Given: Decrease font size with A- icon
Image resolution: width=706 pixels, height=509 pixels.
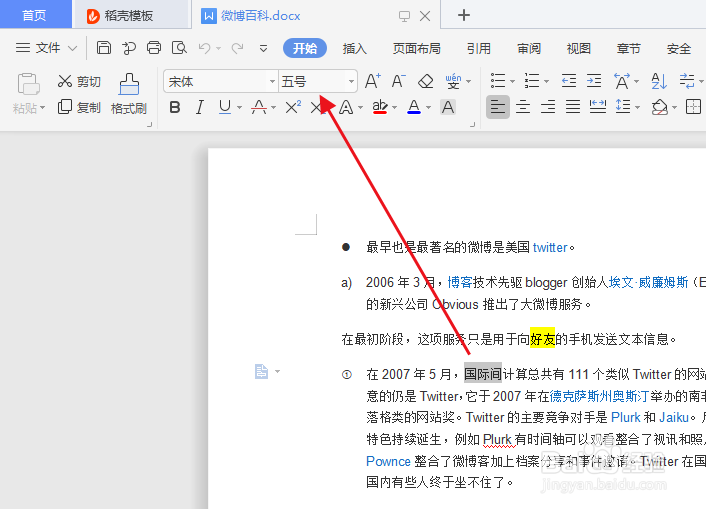Looking at the screenshot, I should (x=398, y=82).
